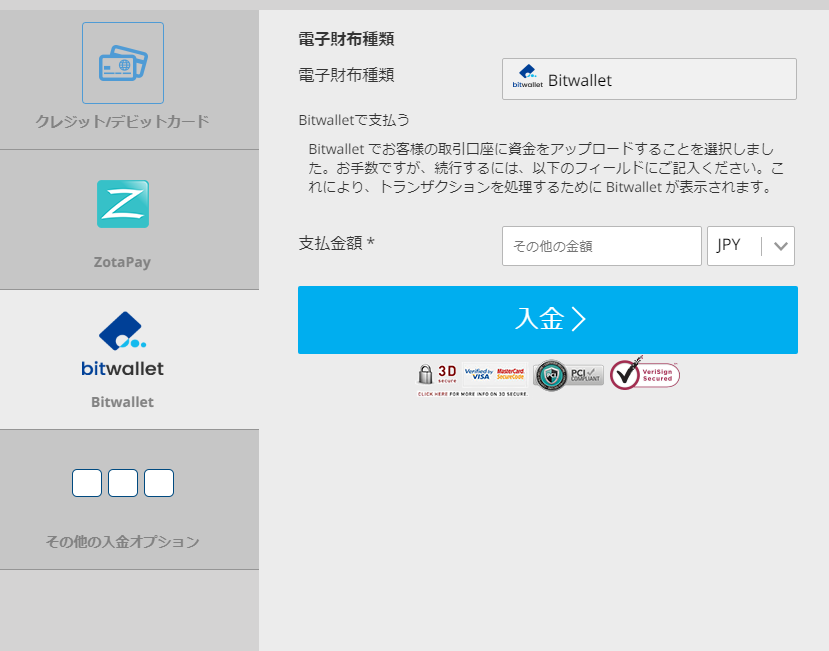Viewport: 829px width, 651px height.
Task: Click the 3D Secure lock badge
Action: pos(437,374)
